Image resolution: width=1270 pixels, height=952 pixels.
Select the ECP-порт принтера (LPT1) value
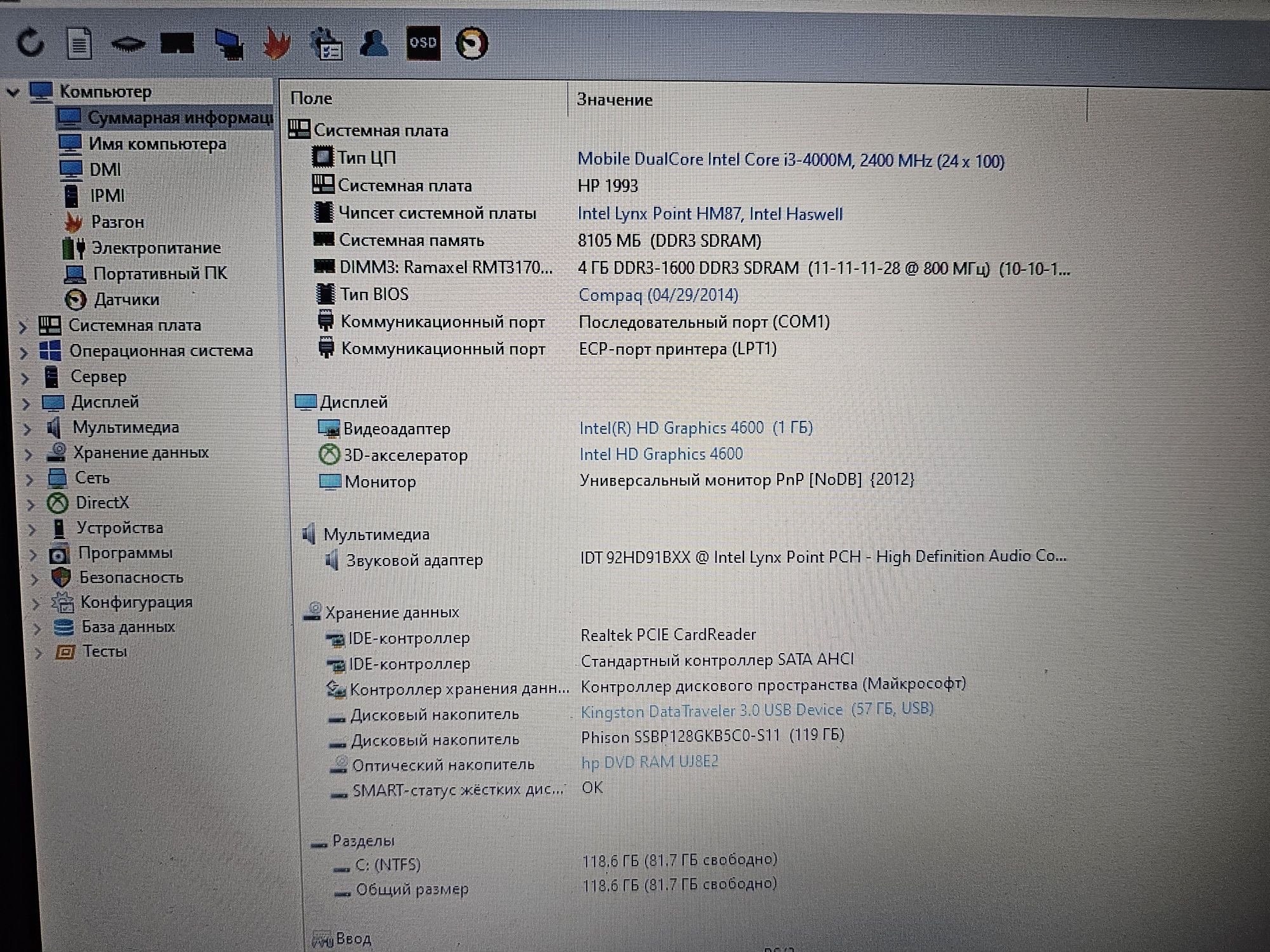(x=678, y=349)
